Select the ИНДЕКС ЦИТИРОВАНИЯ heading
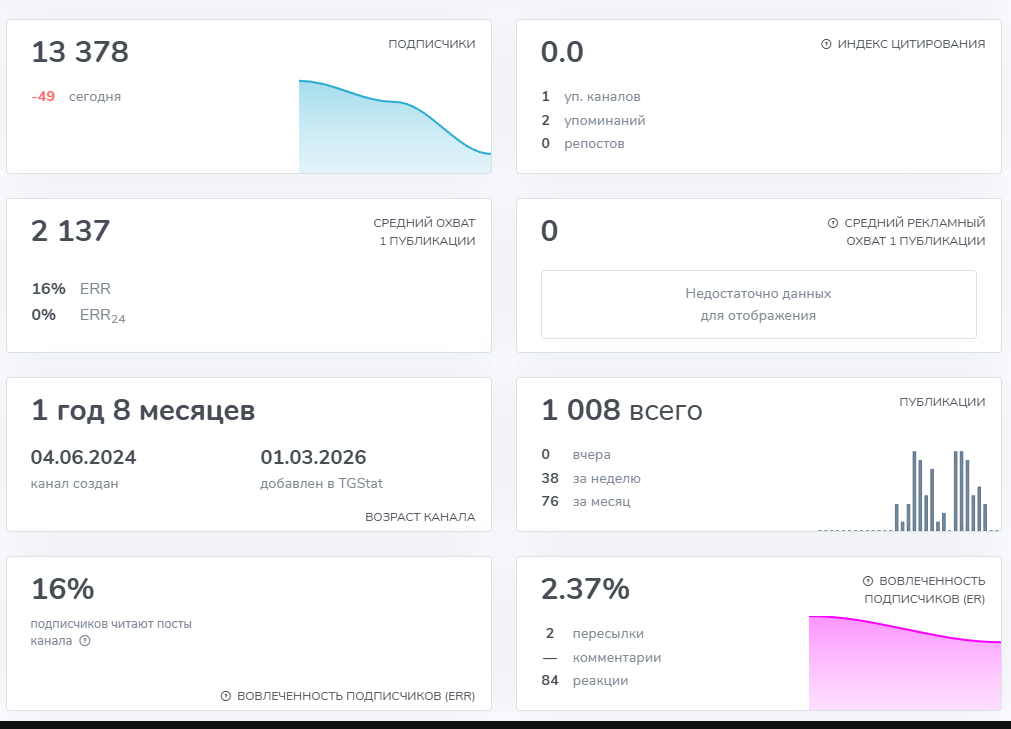 [910, 44]
